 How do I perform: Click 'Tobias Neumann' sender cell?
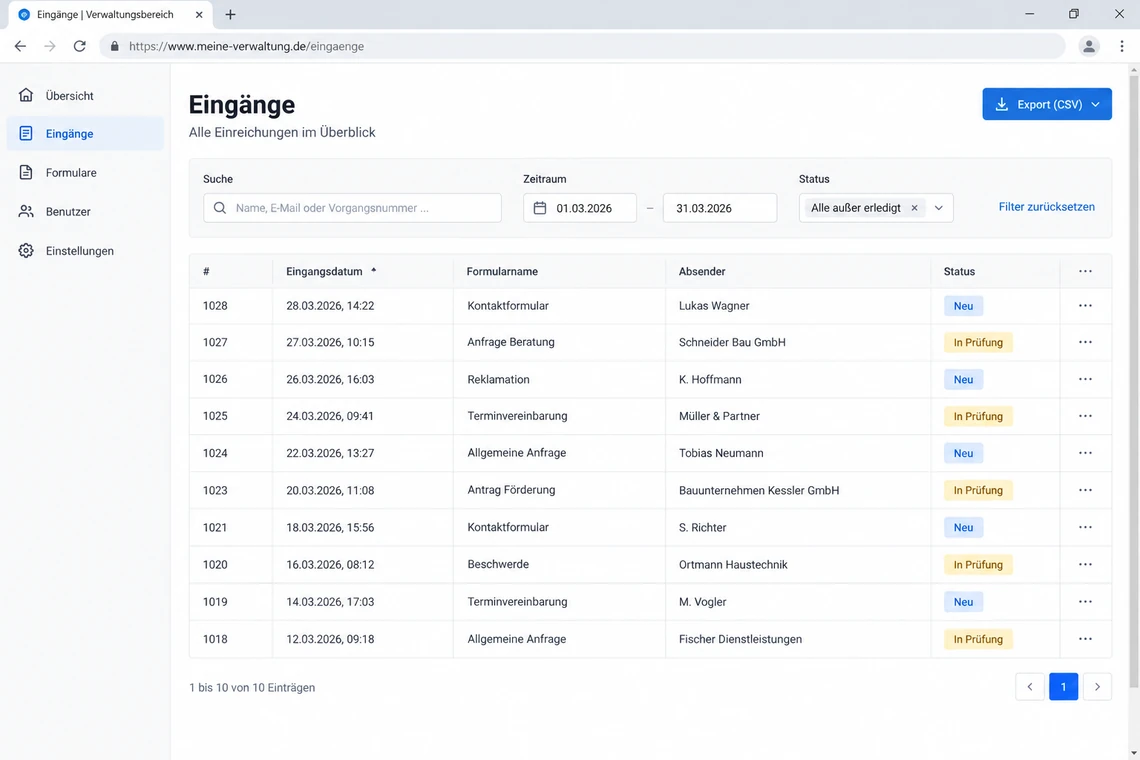coord(720,452)
